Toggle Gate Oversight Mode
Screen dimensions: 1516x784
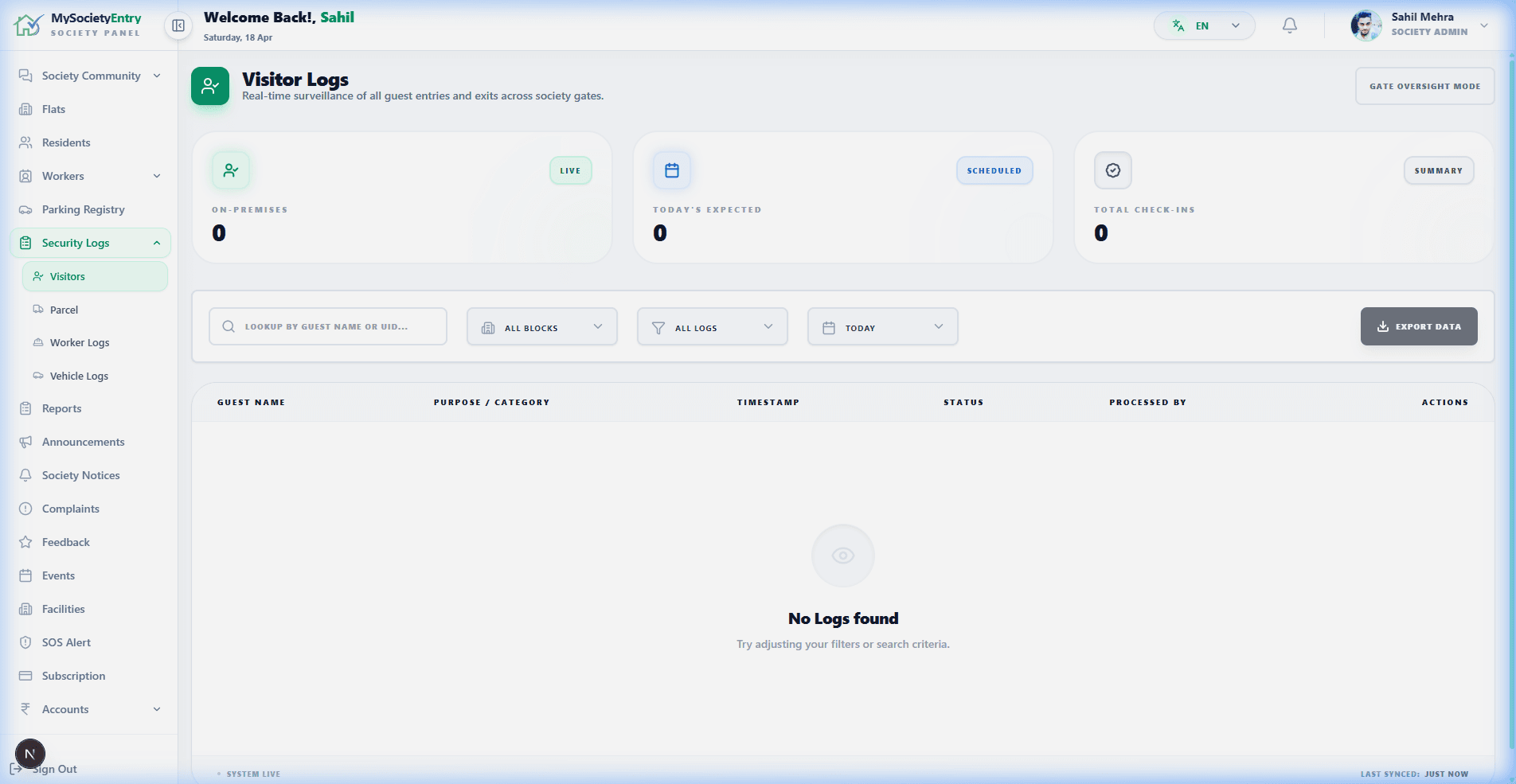(1424, 86)
